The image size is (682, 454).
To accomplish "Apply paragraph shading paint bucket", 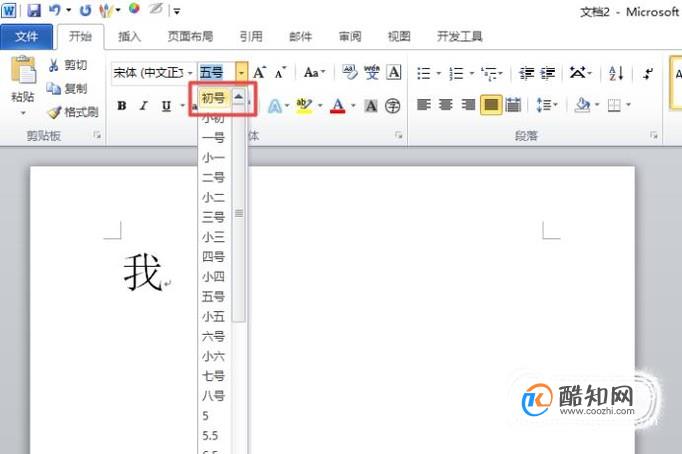I will 582,105.
